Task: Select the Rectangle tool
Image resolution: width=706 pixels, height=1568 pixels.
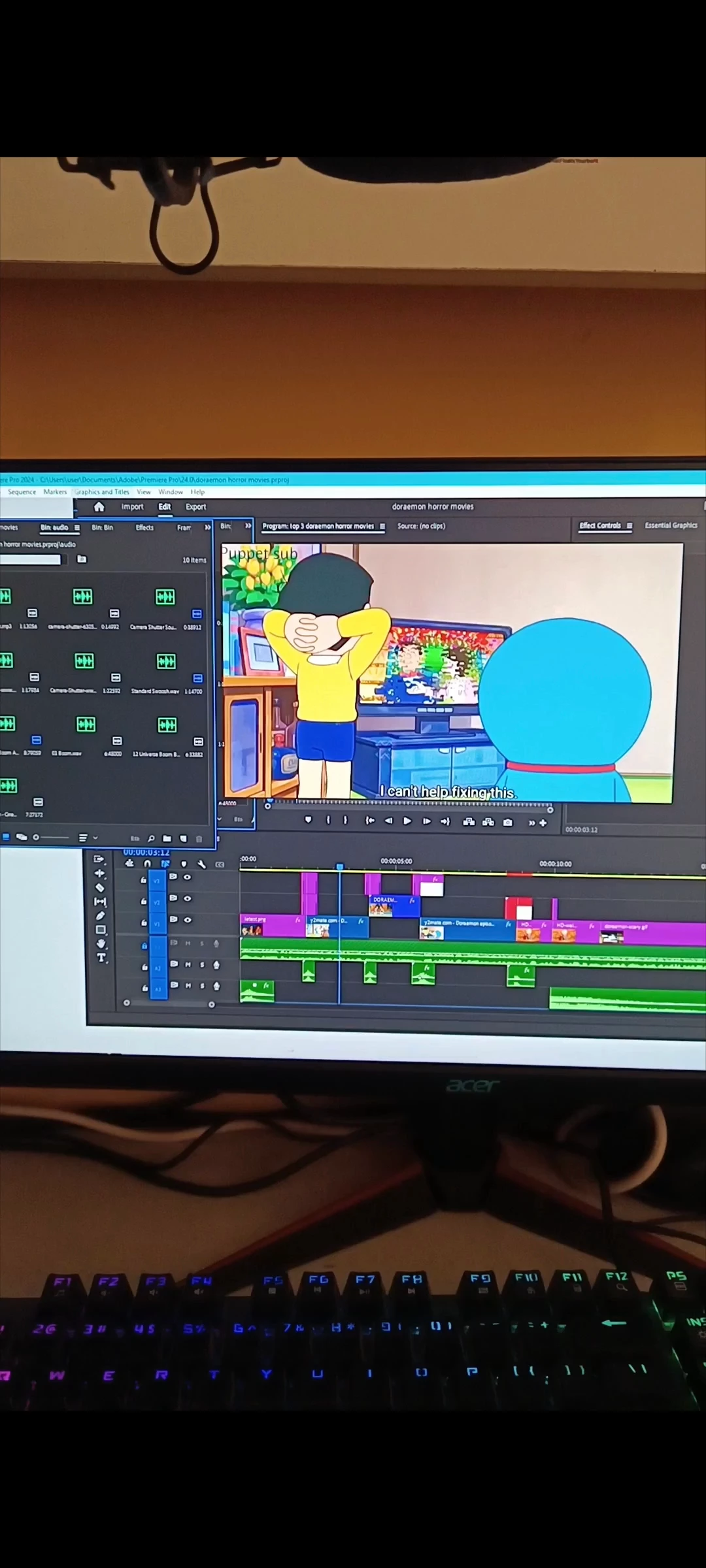Action: [x=101, y=930]
